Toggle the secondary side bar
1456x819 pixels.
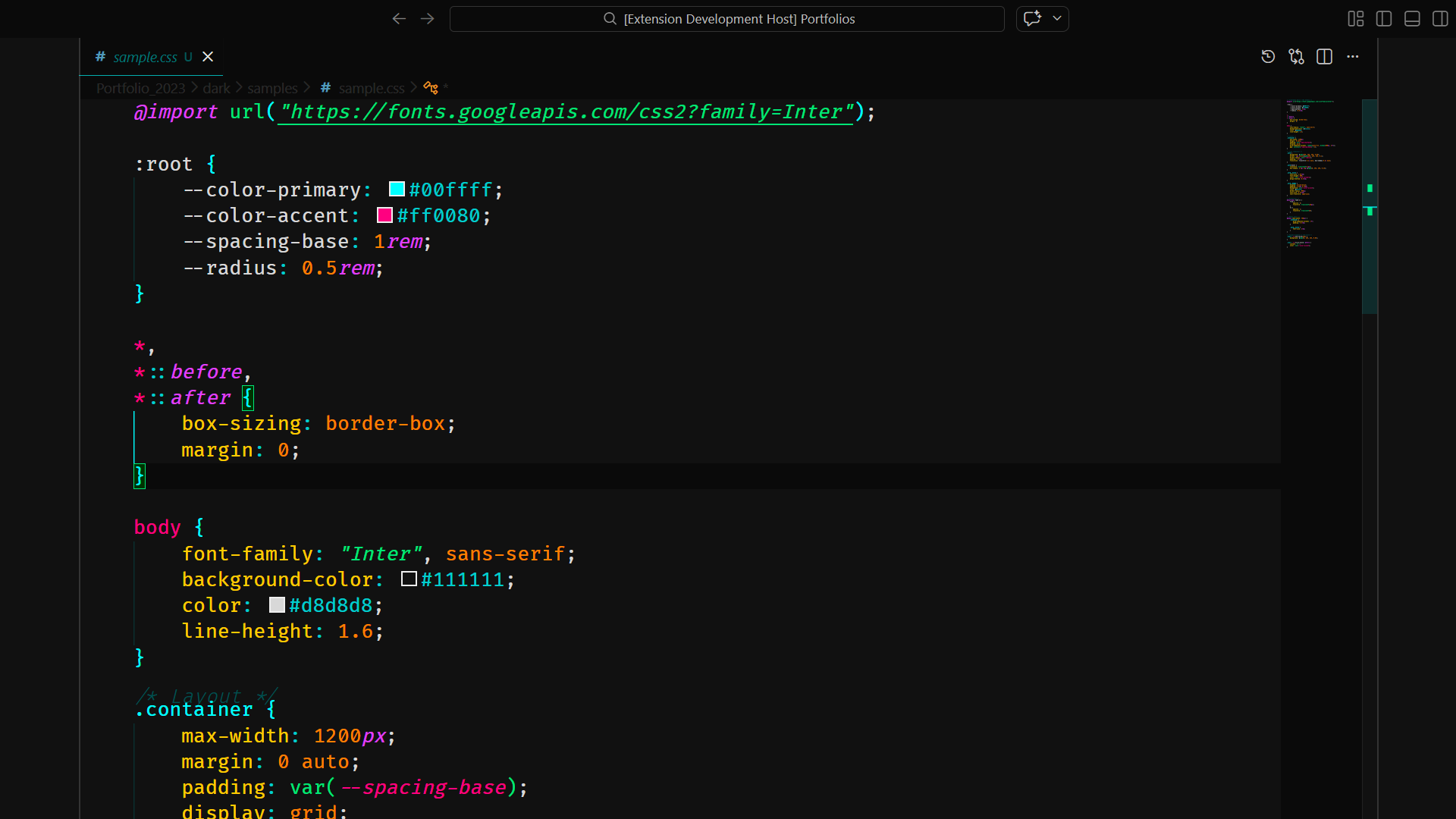pyautogui.click(x=1440, y=19)
